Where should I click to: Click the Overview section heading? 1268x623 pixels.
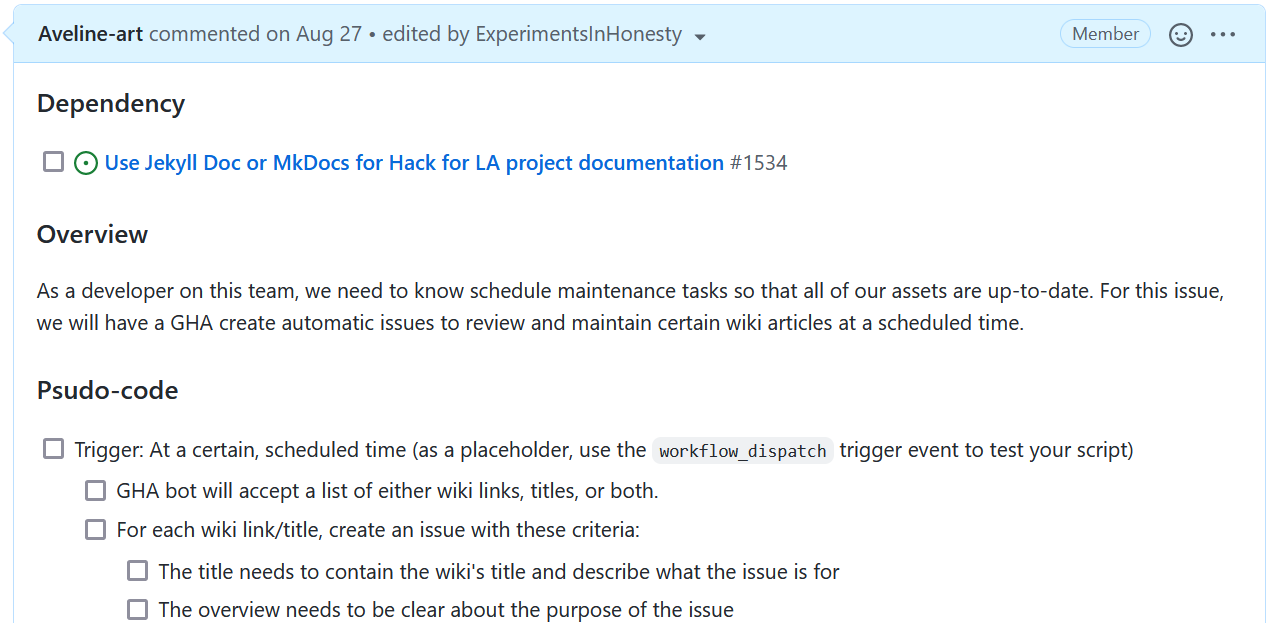(93, 235)
